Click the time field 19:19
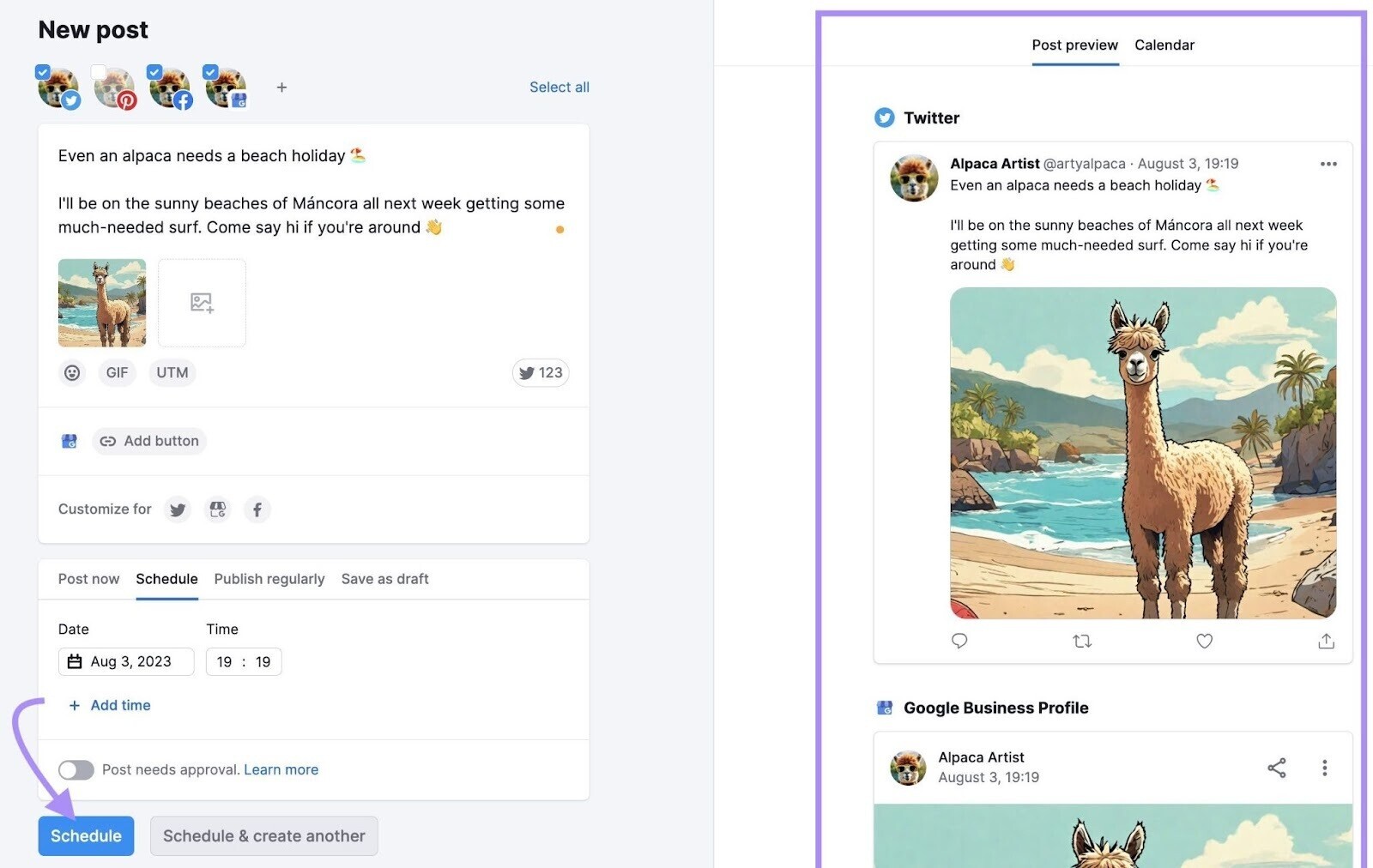Image resolution: width=1373 pixels, height=868 pixels. click(x=244, y=661)
